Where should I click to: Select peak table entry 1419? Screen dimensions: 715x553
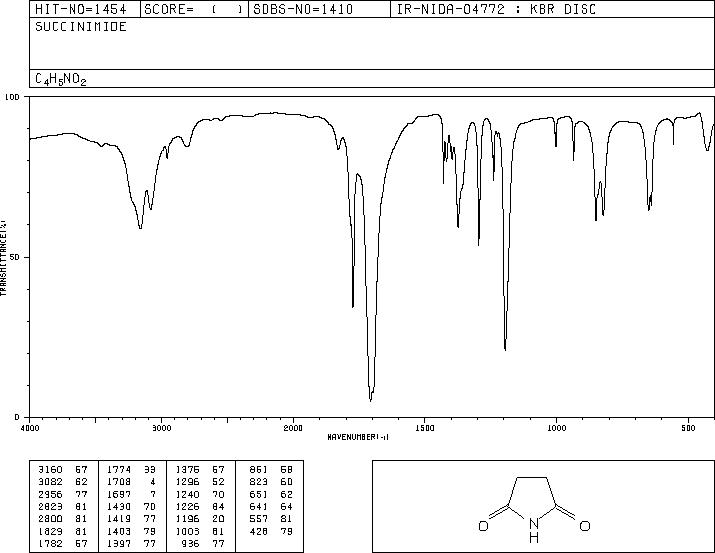131,519
